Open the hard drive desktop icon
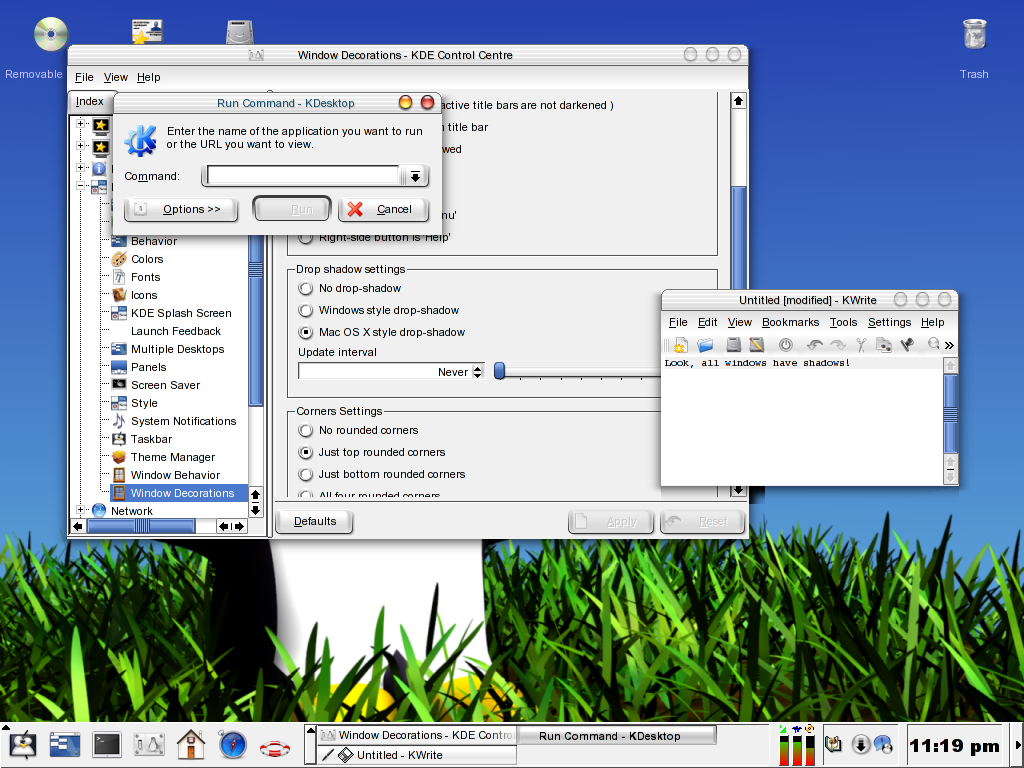This screenshot has width=1024, height=768. click(x=240, y=31)
